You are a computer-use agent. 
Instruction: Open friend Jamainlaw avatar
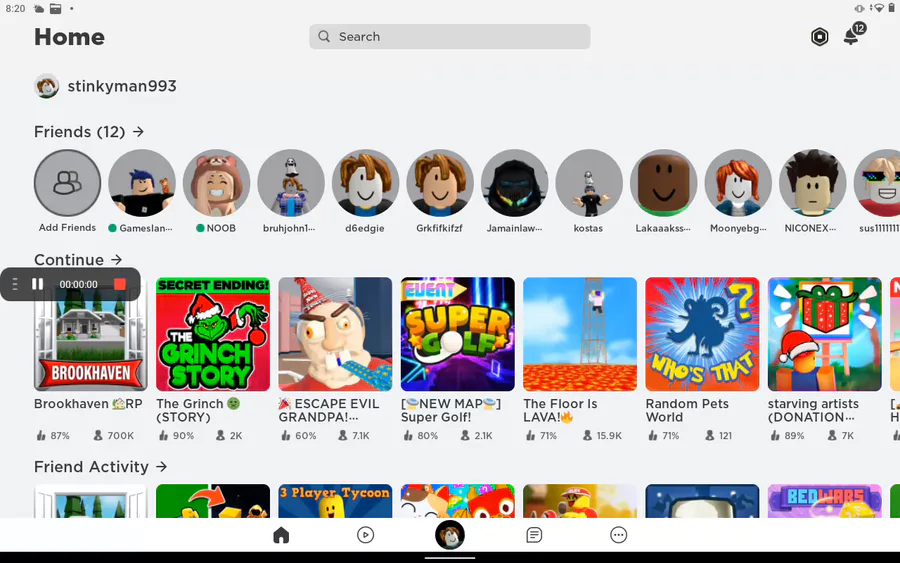[514, 183]
